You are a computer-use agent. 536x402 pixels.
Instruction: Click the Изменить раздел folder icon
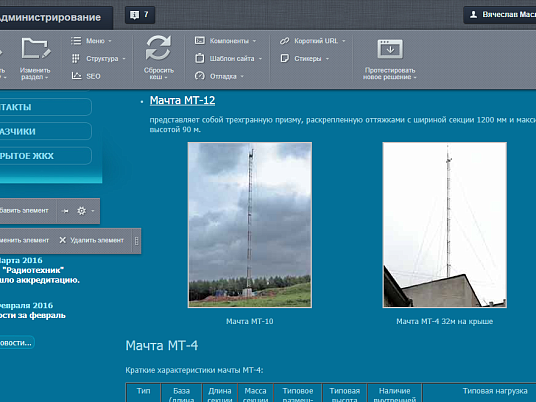tap(36, 48)
